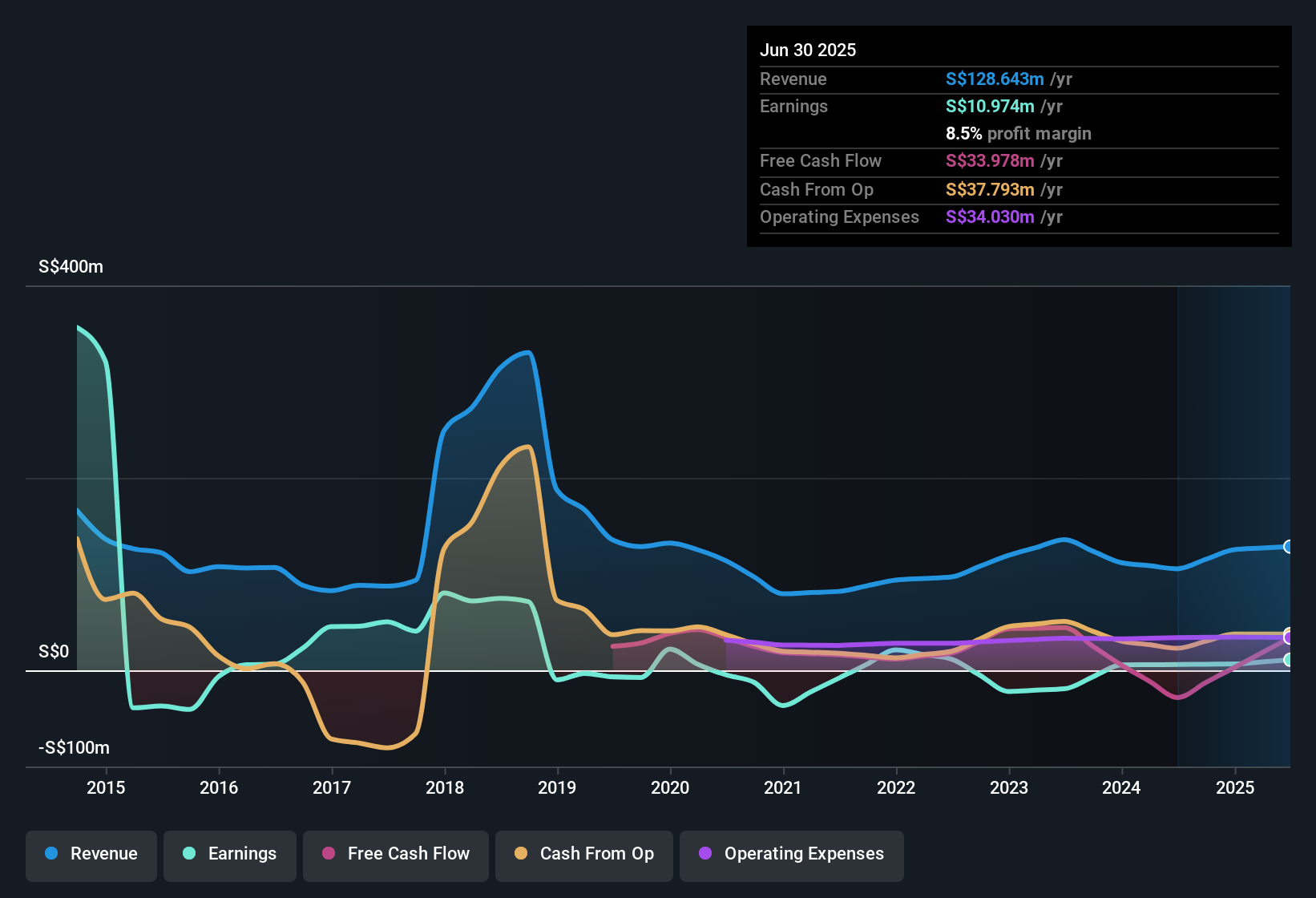Click the teal Earnings legend dot
The height and width of the screenshot is (898, 1316).
189,853
